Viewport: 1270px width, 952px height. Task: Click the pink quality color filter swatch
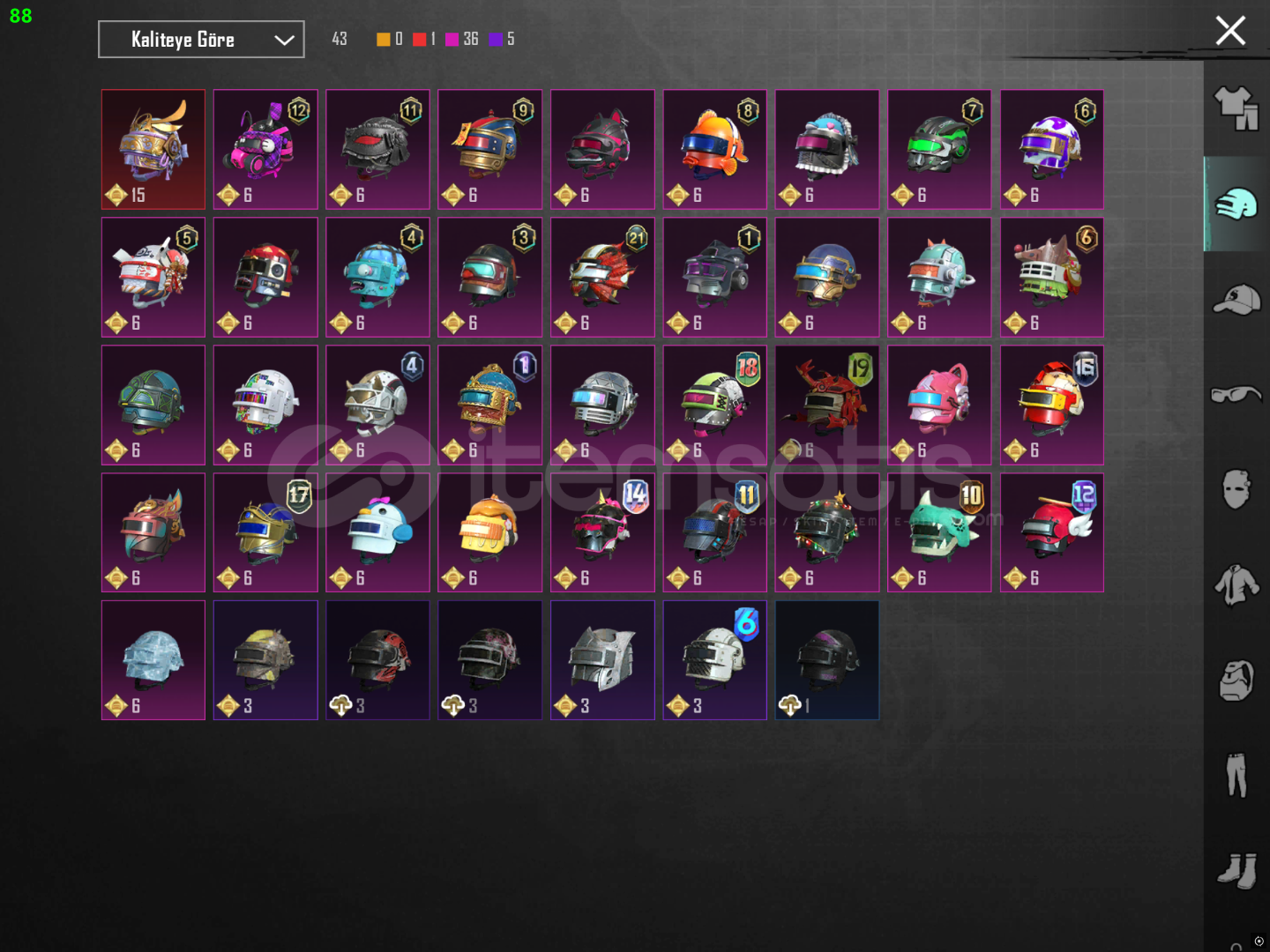point(452,39)
